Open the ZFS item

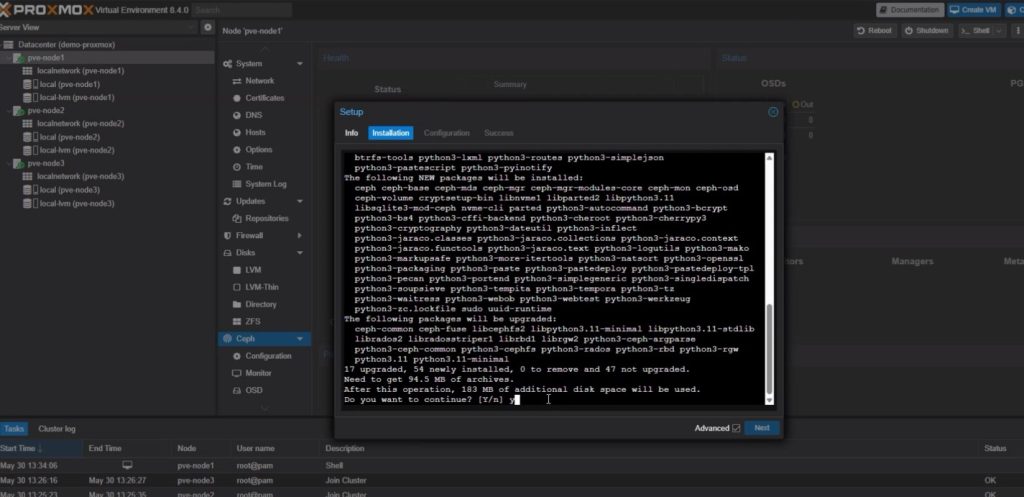pos(253,322)
